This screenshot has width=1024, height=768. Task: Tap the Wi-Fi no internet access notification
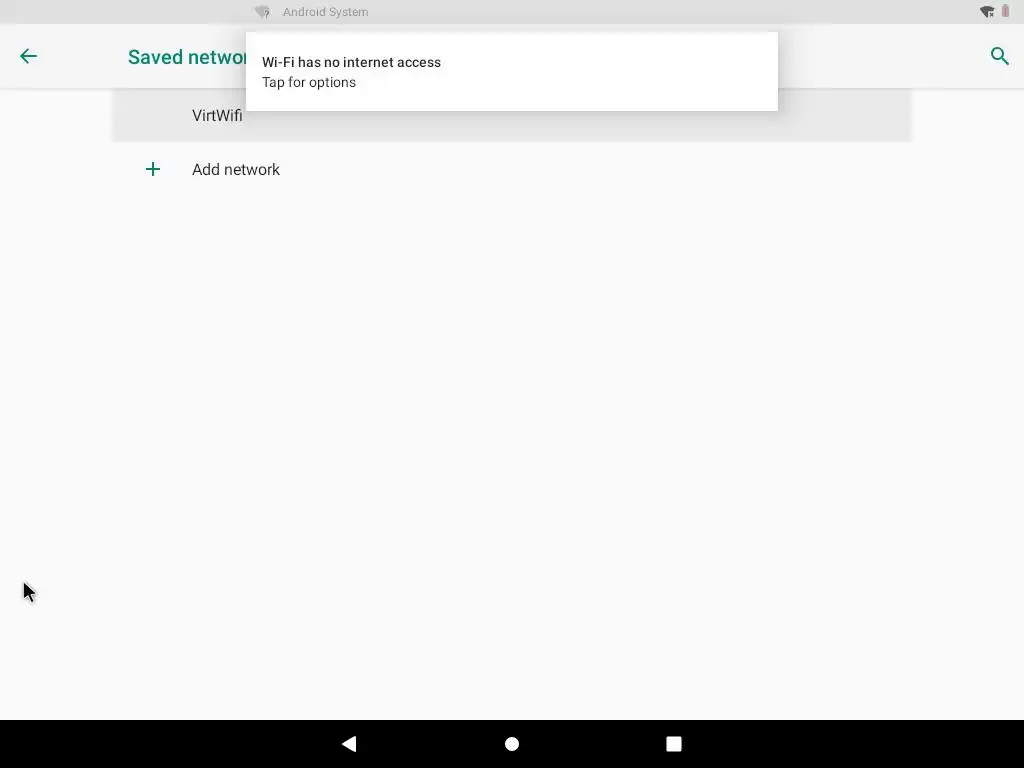511,71
